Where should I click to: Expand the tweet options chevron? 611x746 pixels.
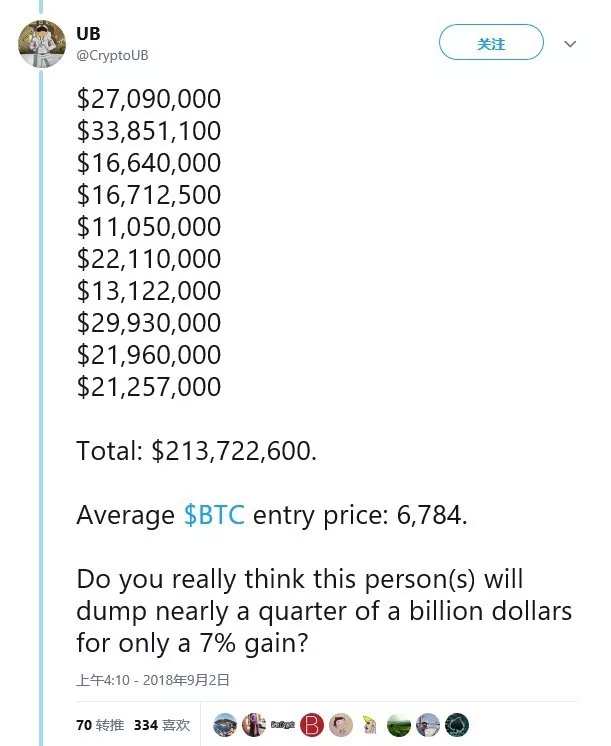coord(570,44)
